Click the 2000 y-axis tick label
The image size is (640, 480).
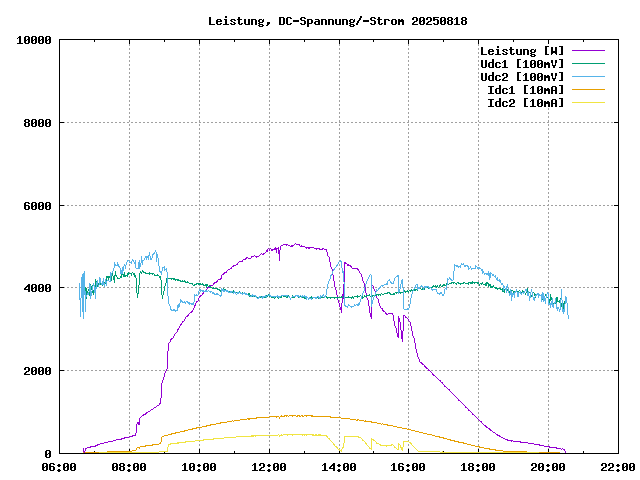click(38, 371)
